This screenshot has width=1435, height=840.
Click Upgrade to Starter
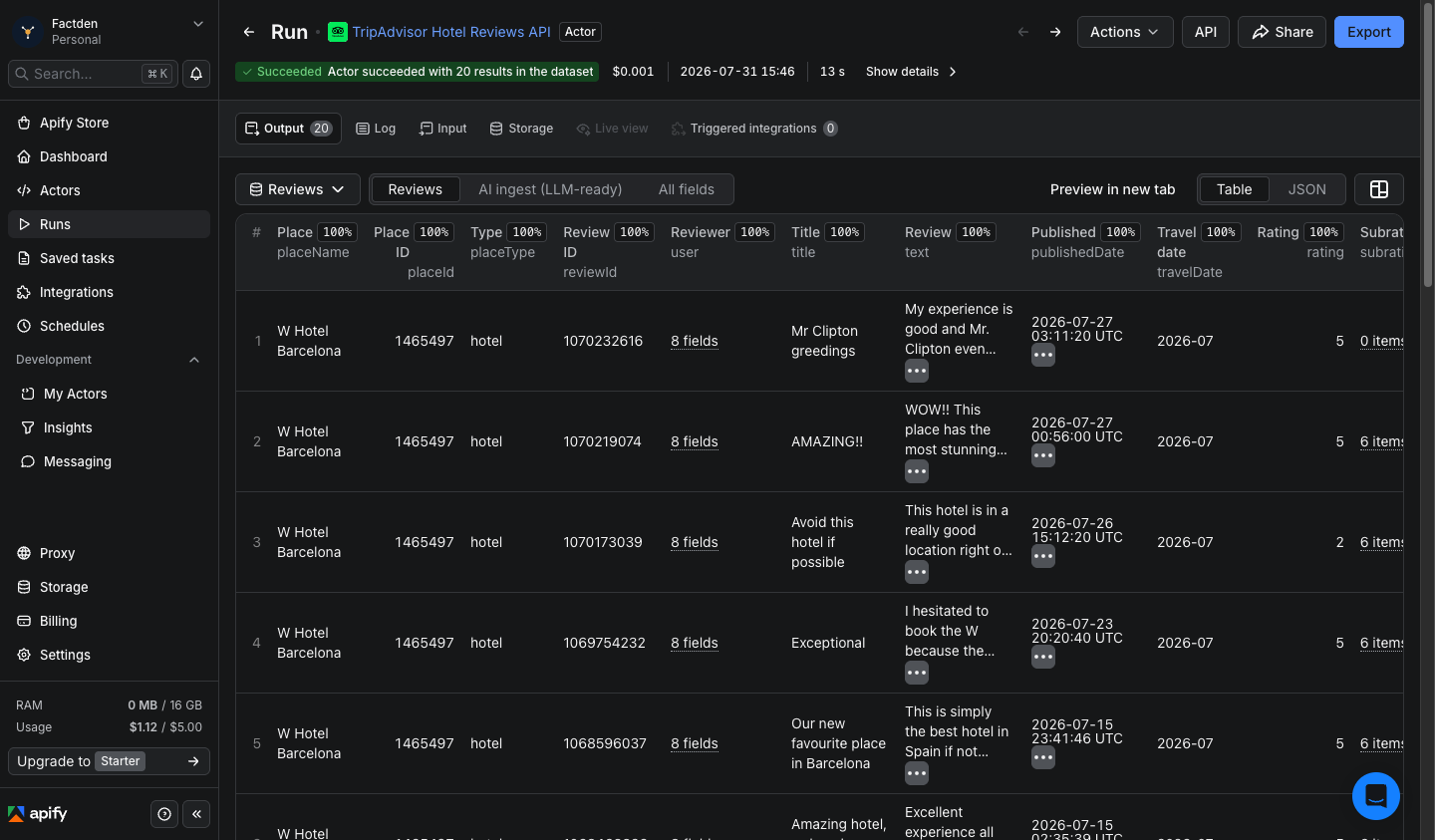pos(109,761)
